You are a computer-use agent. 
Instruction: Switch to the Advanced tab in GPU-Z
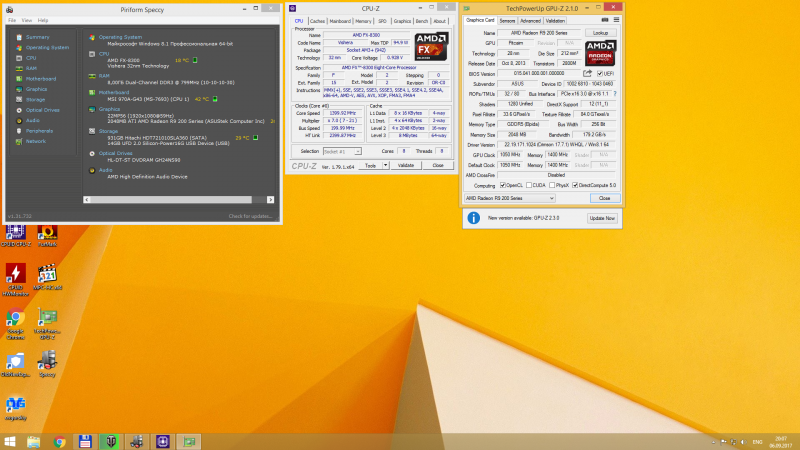530,21
